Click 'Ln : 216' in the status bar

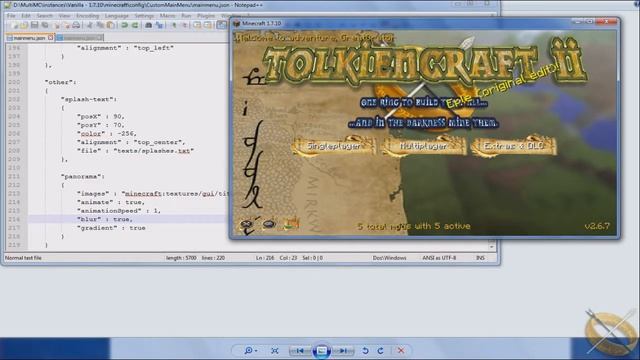coord(265,258)
